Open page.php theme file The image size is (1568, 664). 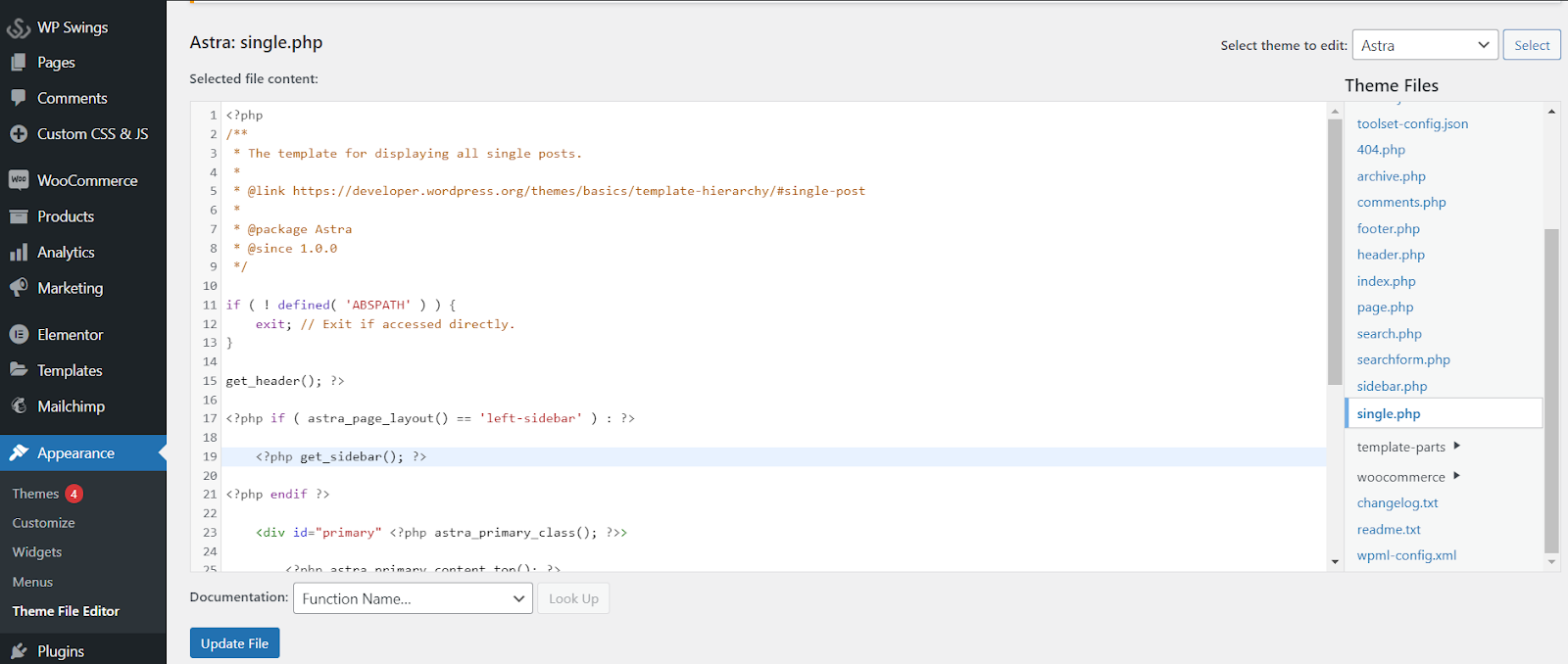(1385, 308)
